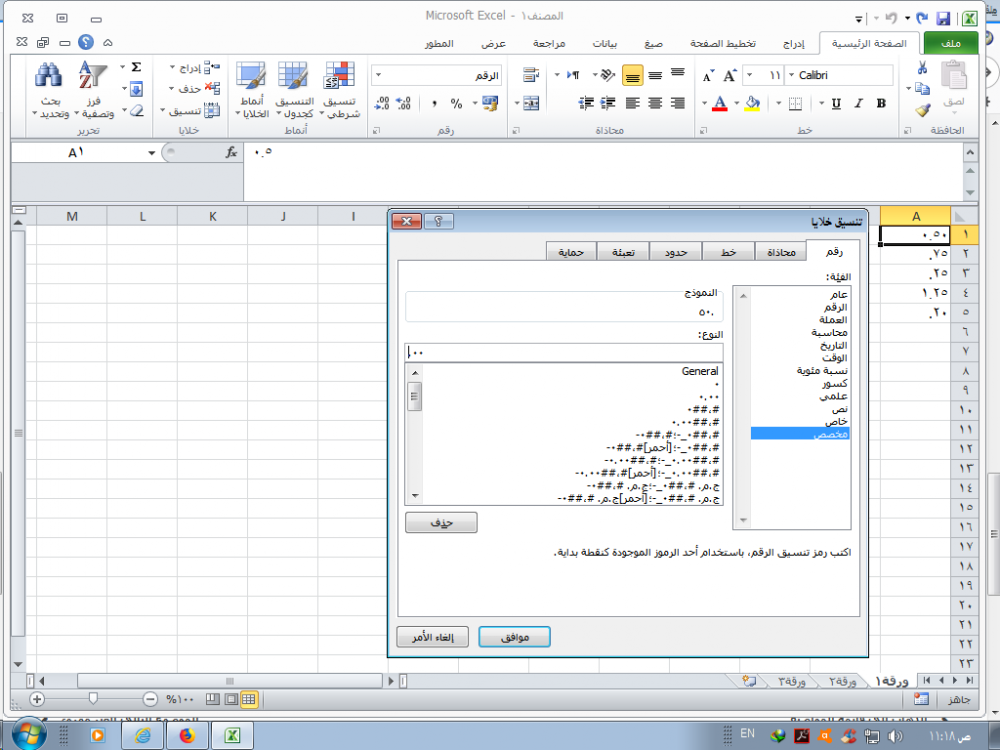
Task: Switch to Page Layout view in status bar
Action: (231, 700)
